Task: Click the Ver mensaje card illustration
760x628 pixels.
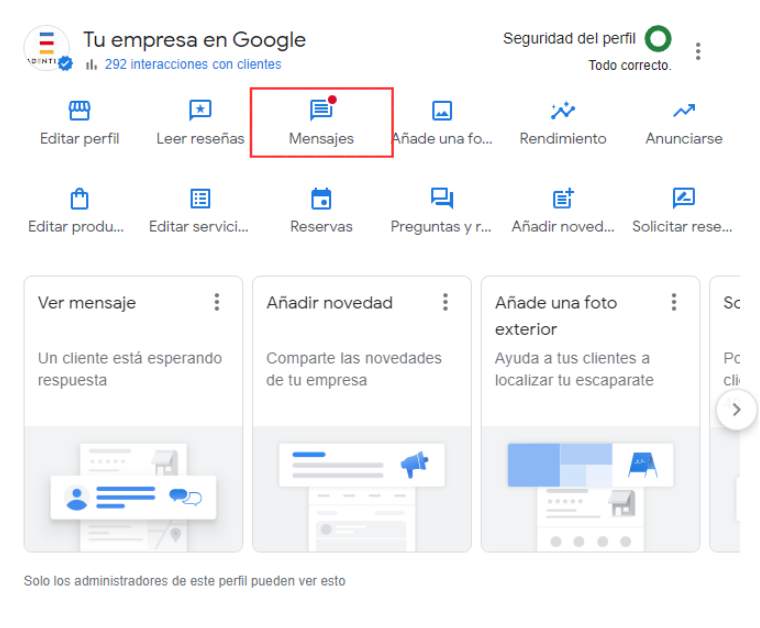Action: pyautogui.click(x=133, y=489)
